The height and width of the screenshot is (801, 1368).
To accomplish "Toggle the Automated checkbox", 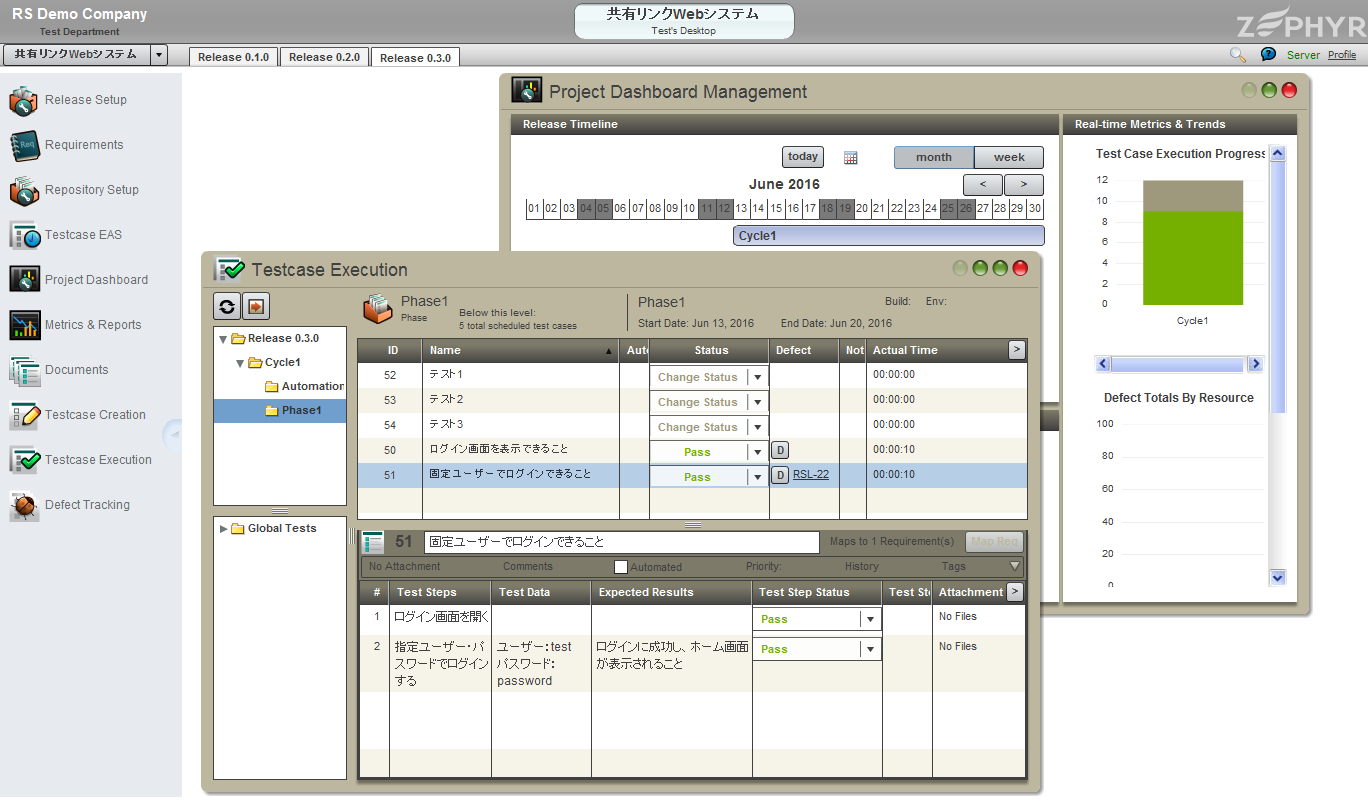I will coord(621,567).
